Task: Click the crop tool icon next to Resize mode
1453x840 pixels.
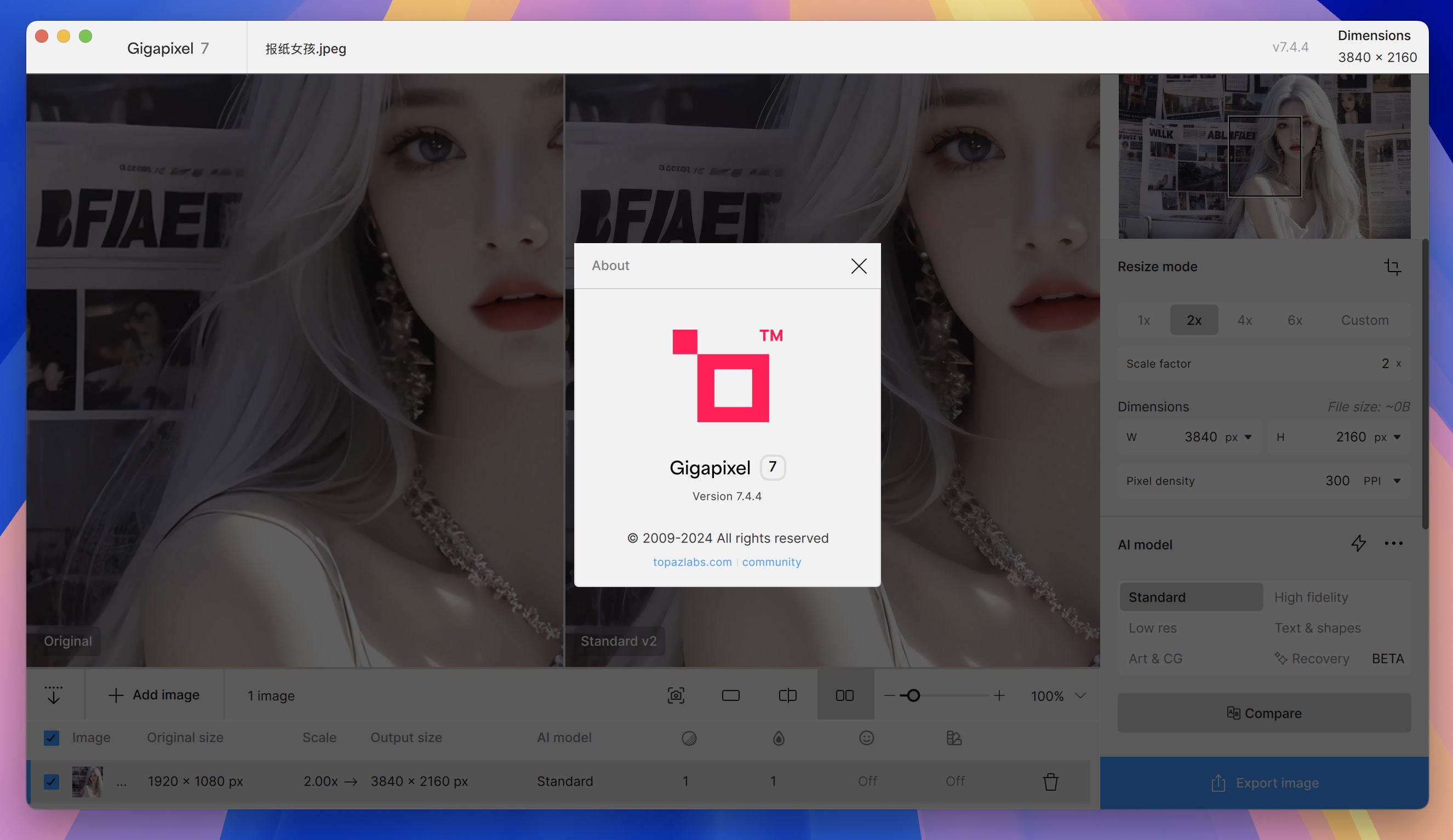Action: [1393, 267]
